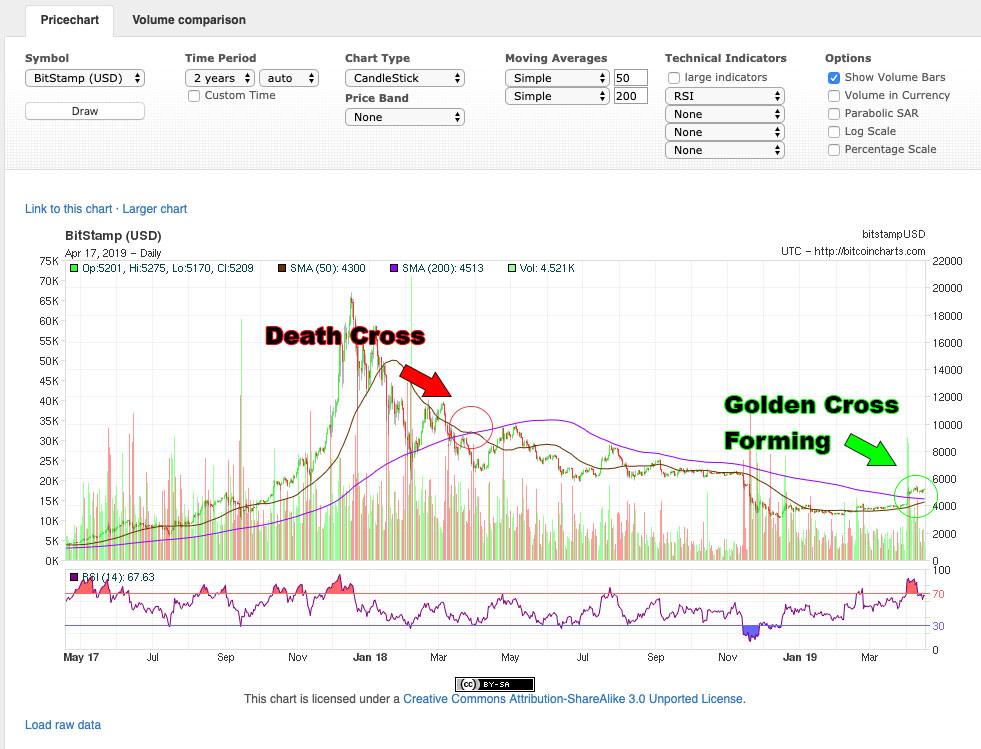Enable the Log Scale checkbox
Image resolution: width=981 pixels, height=749 pixels.
coord(834,132)
